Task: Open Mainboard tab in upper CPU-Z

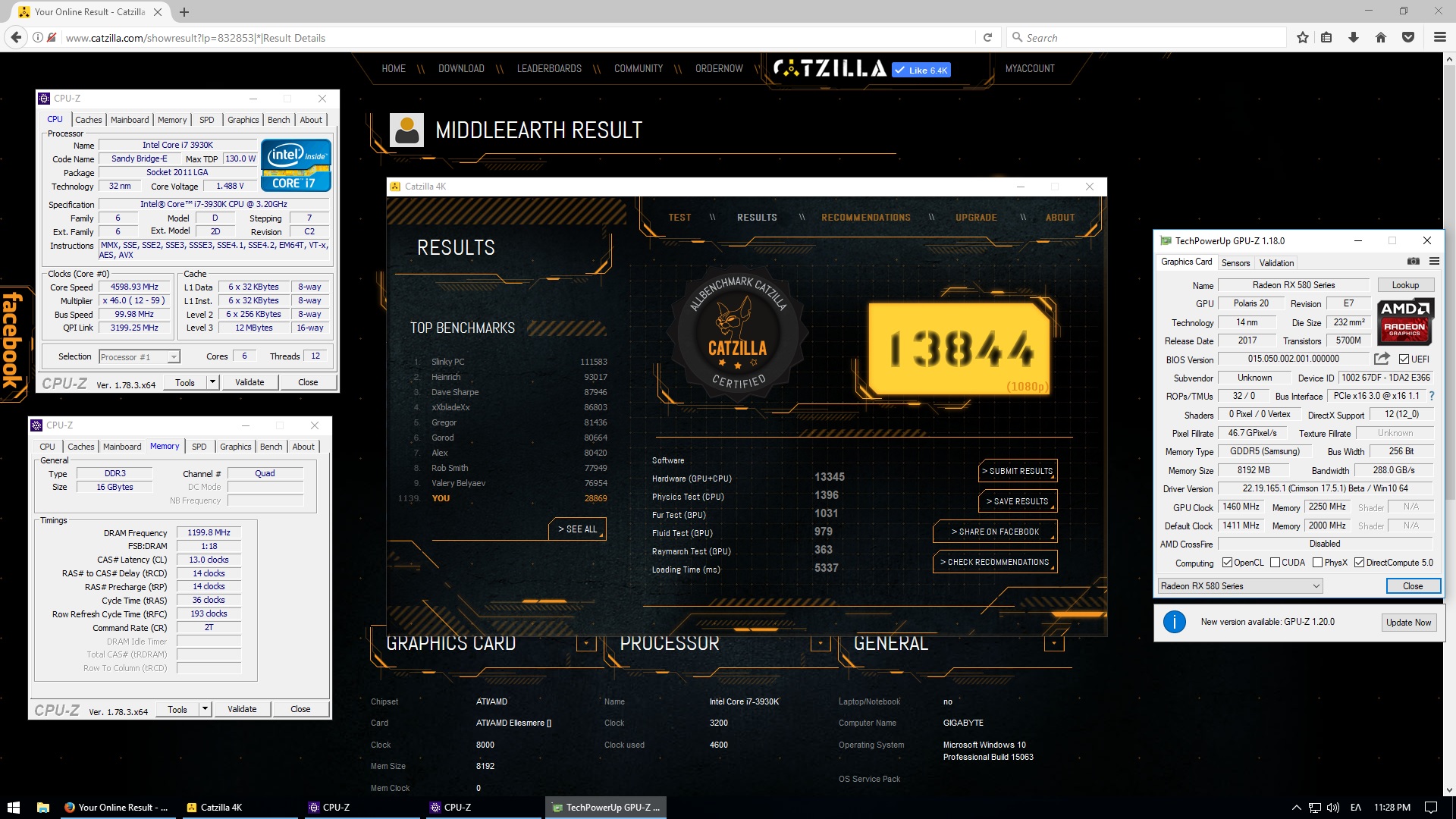Action: coord(130,120)
